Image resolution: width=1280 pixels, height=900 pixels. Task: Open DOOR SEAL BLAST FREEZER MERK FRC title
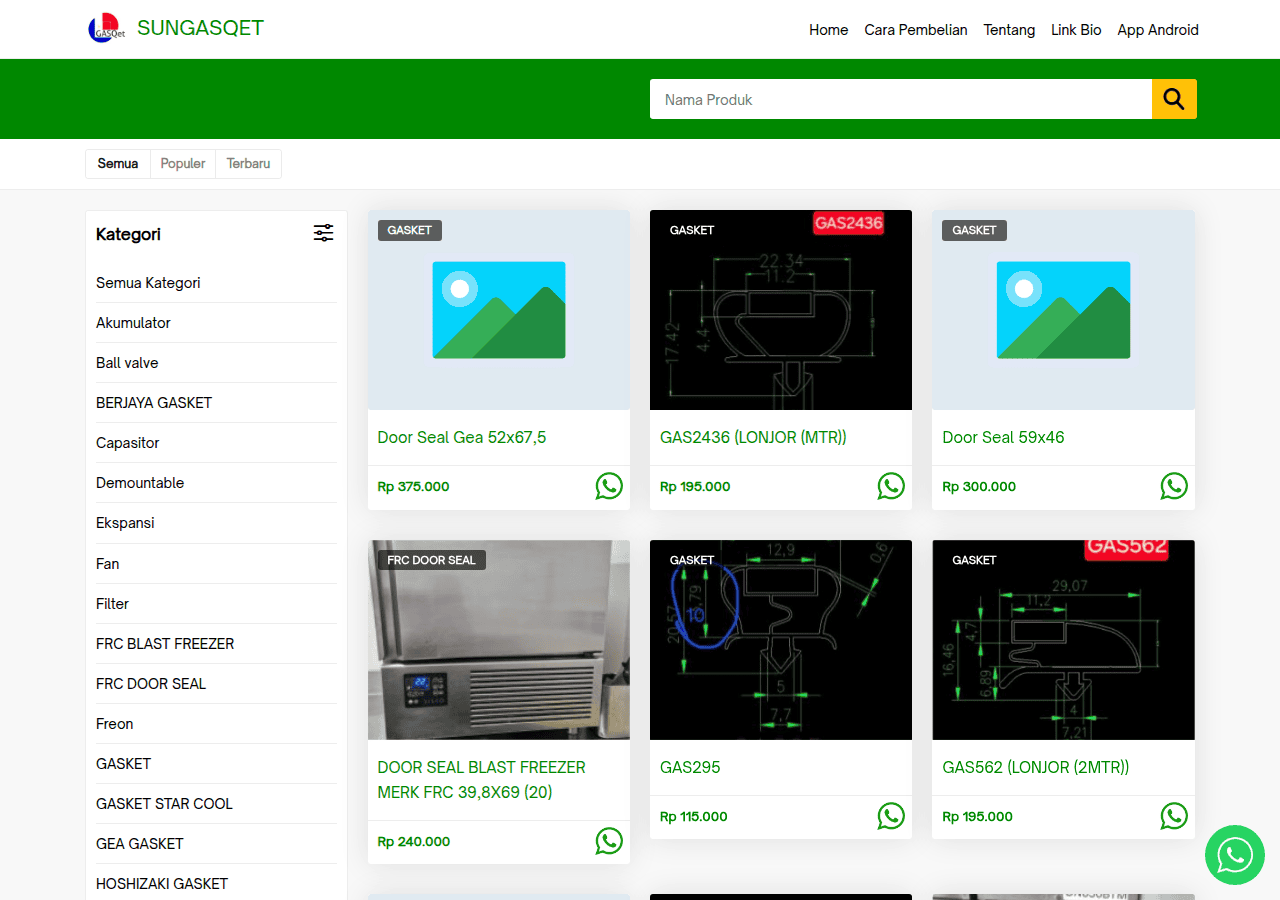pyautogui.click(x=481, y=780)
